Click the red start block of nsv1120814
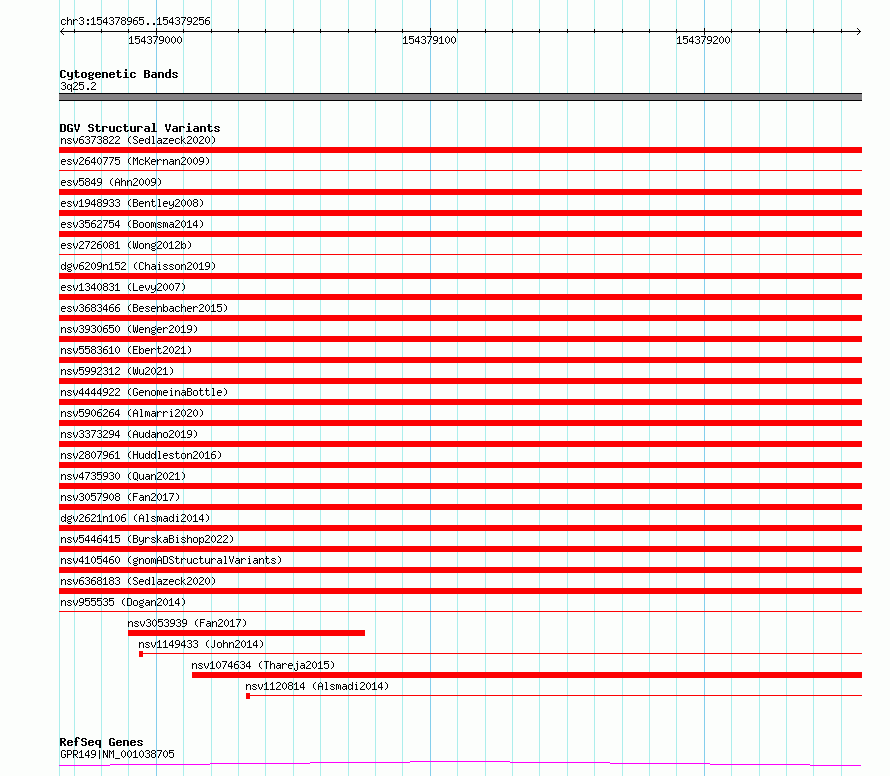This screenshot has width=890, height=776. tap(248, 696)
